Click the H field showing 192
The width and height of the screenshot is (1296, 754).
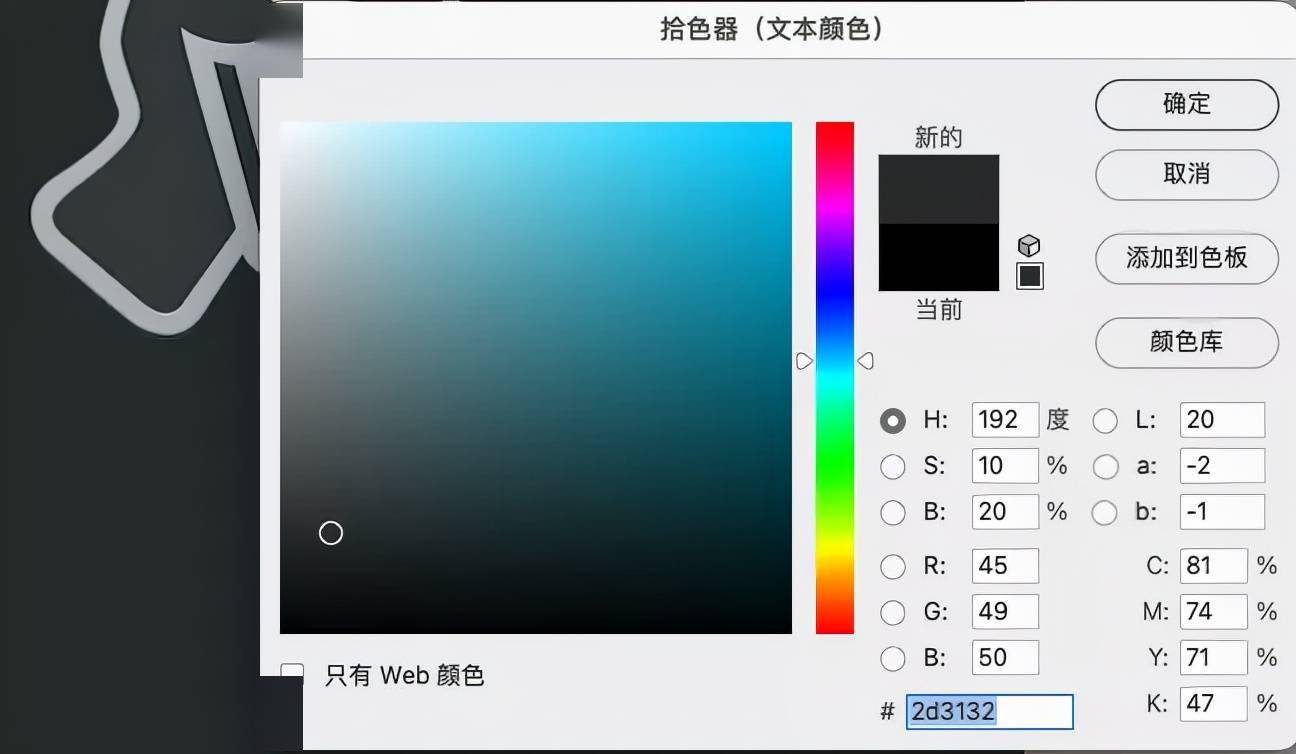1005,420
